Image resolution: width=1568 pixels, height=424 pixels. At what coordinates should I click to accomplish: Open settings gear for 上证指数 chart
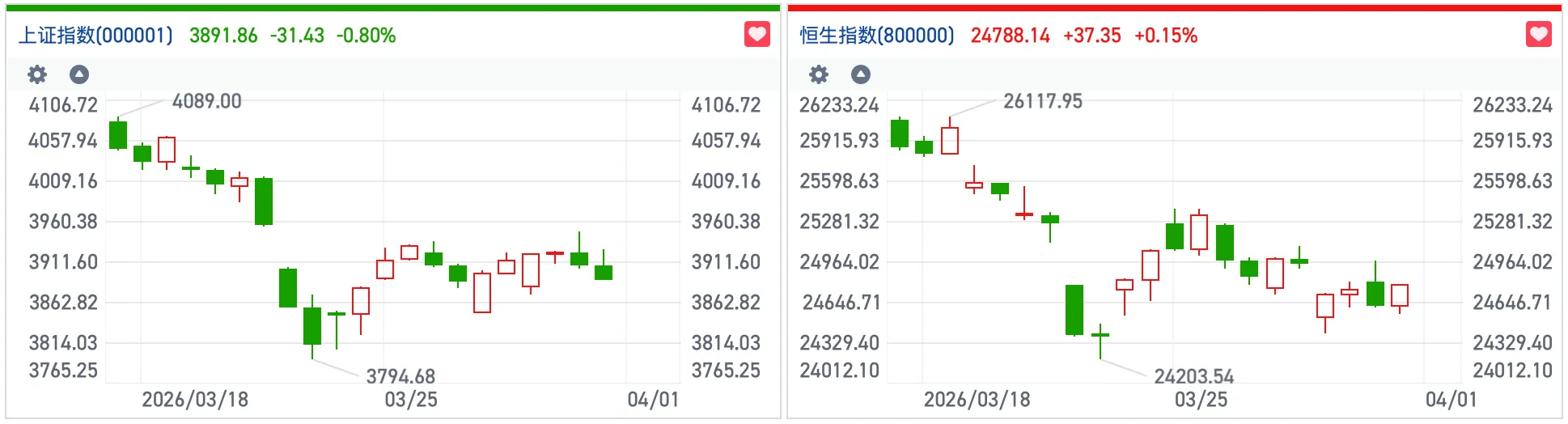click(x=37, y=74)
